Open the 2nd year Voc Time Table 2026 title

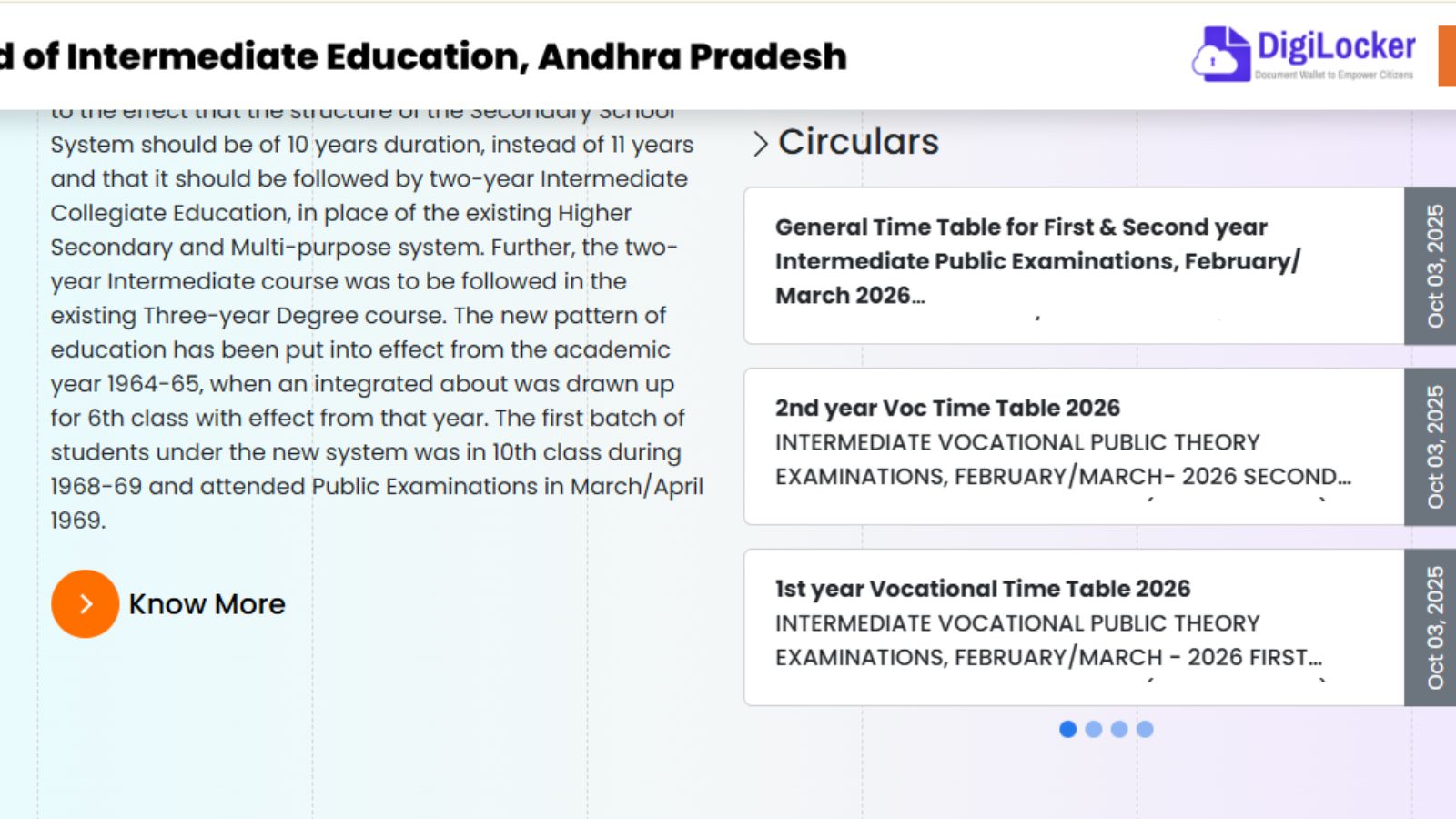(x=947, y=408)
